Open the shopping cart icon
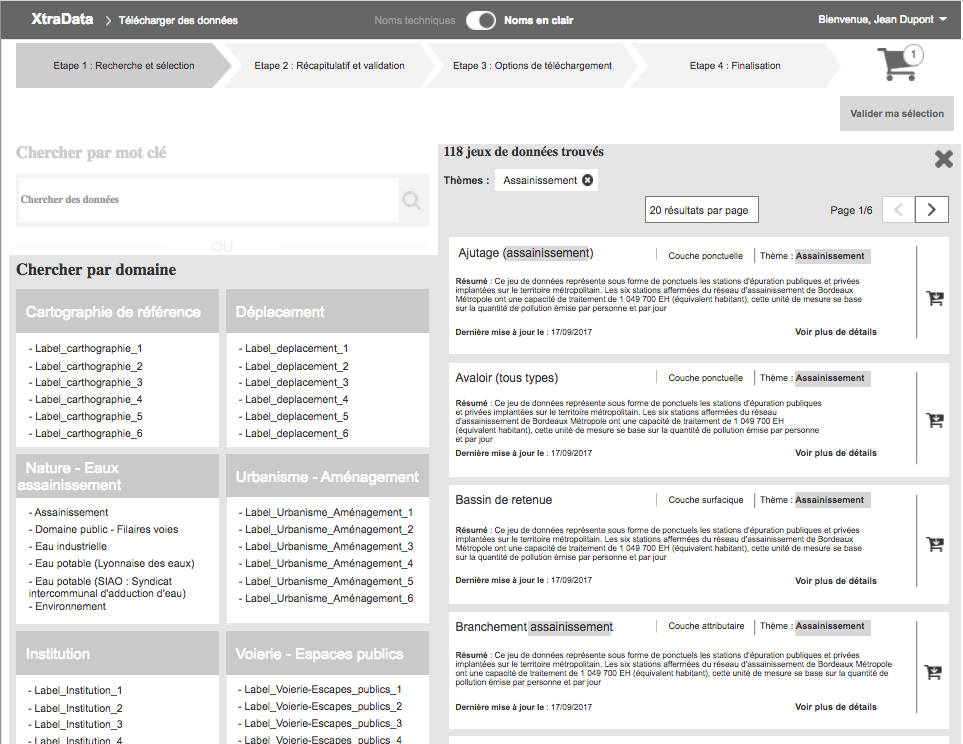 pos(896,64)
